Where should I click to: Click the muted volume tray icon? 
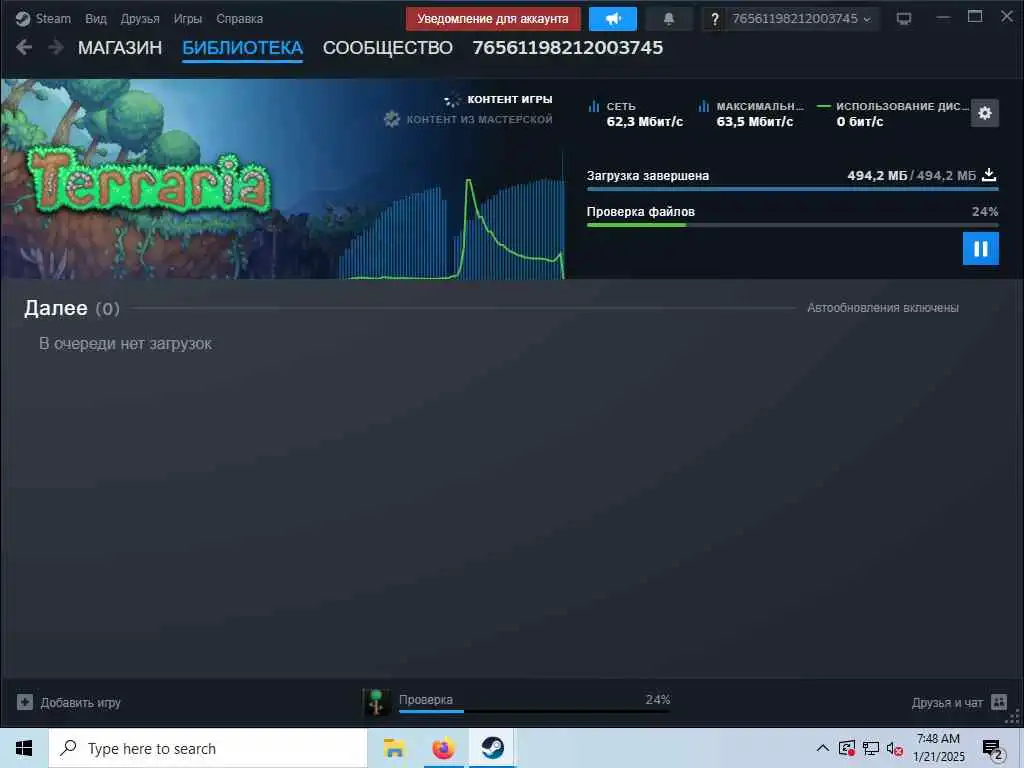pyautogui.click(x=895, y=748)
